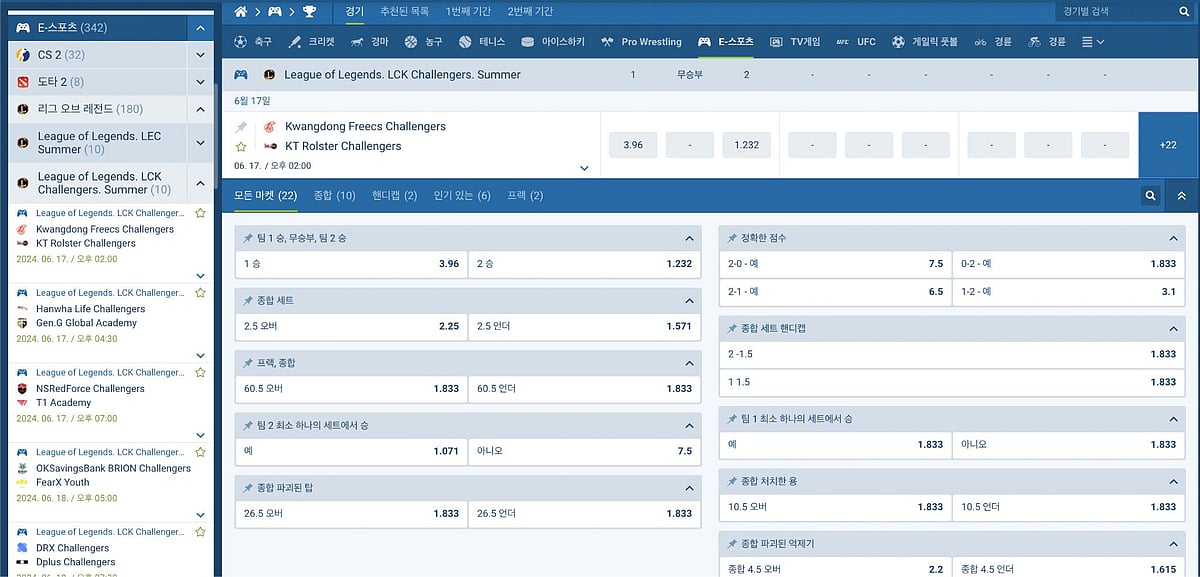Image resolution: width=1200 pixels, height=577 pixels.
Task: Collapse all markets with the double-chevron icon
Action: click(x=1181, y=196)
